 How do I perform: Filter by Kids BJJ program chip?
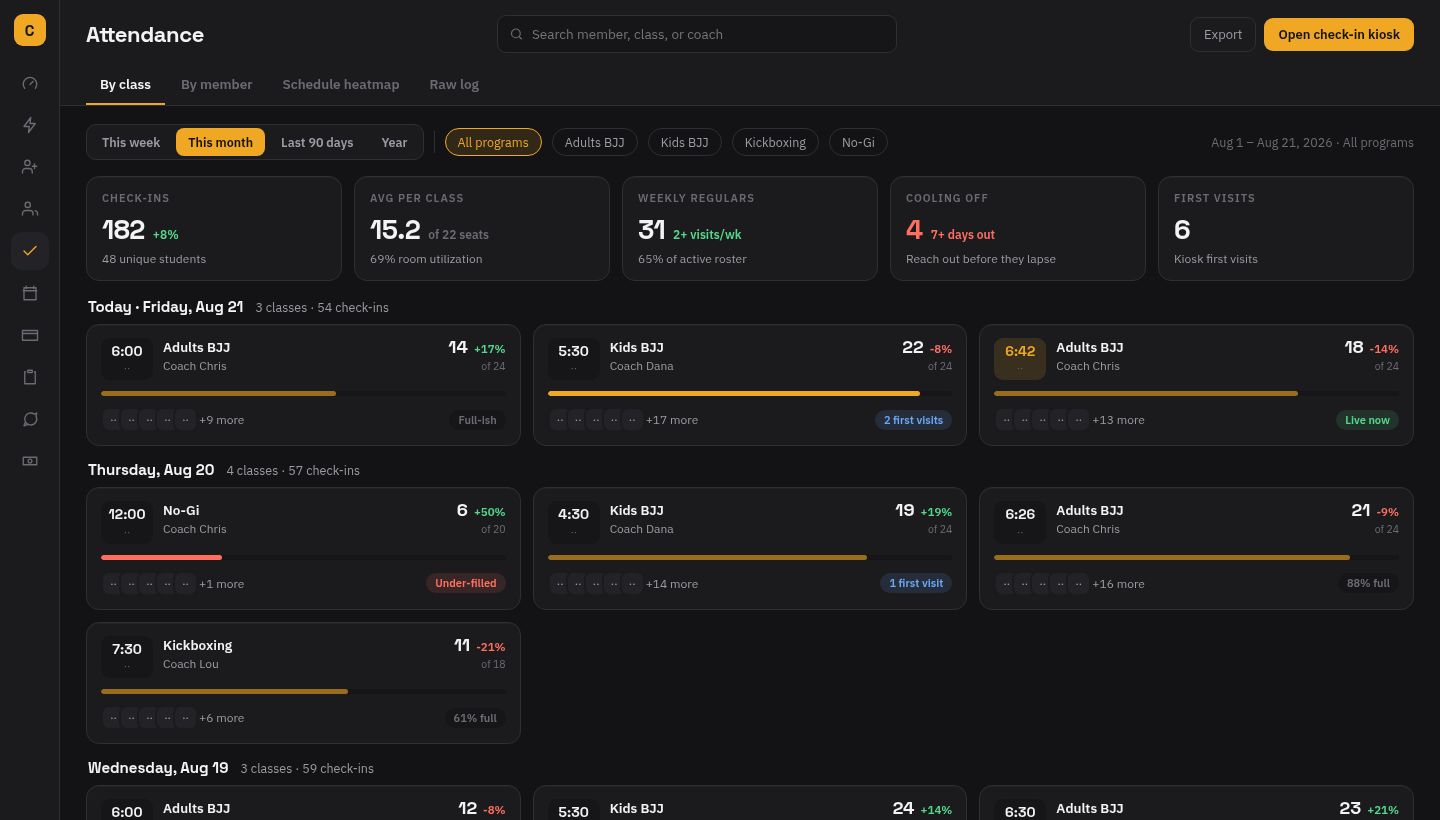coord(685,142)
